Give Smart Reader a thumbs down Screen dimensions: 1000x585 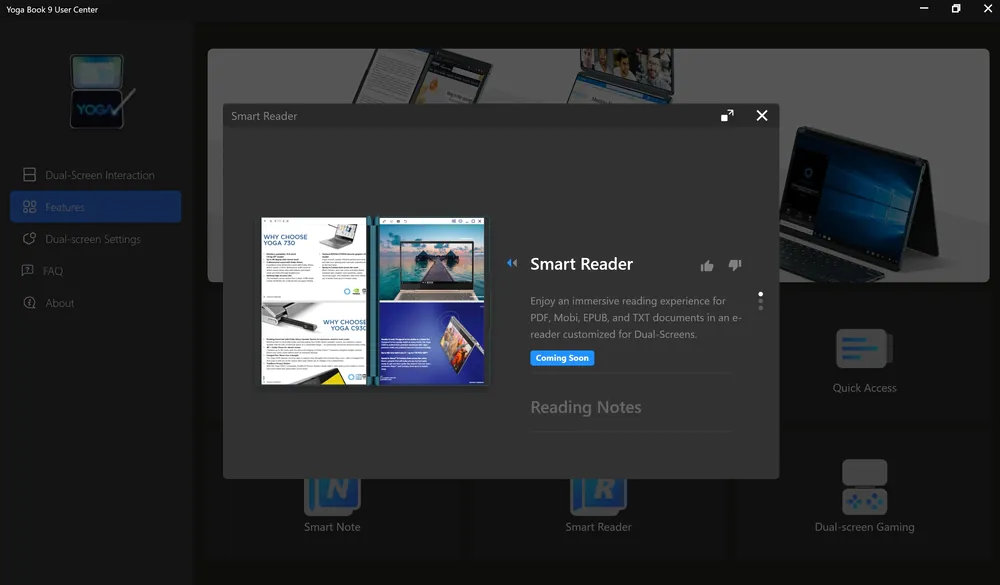tap(735, 265)
